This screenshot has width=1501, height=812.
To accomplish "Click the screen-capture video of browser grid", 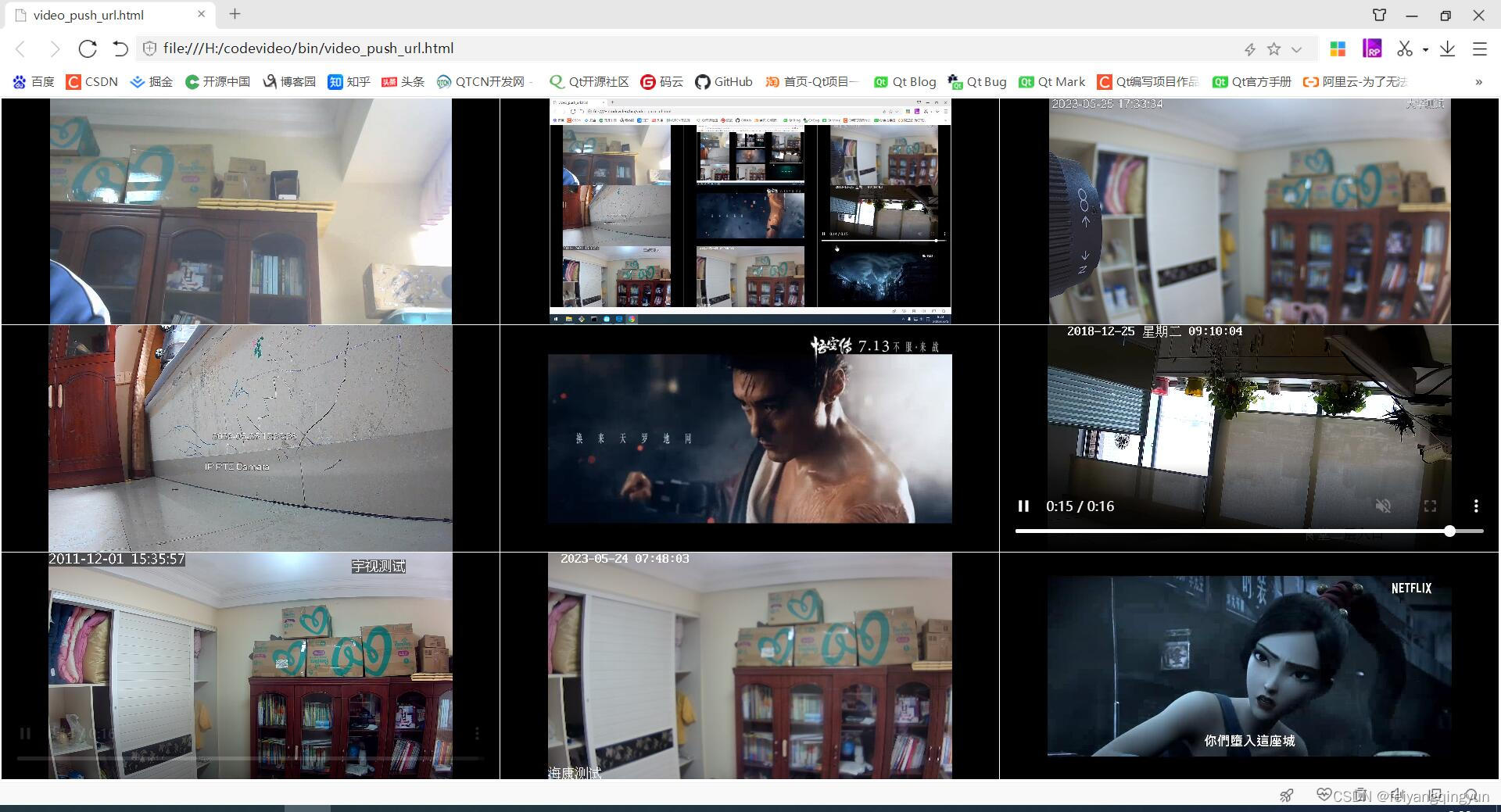I will (750, 211).
